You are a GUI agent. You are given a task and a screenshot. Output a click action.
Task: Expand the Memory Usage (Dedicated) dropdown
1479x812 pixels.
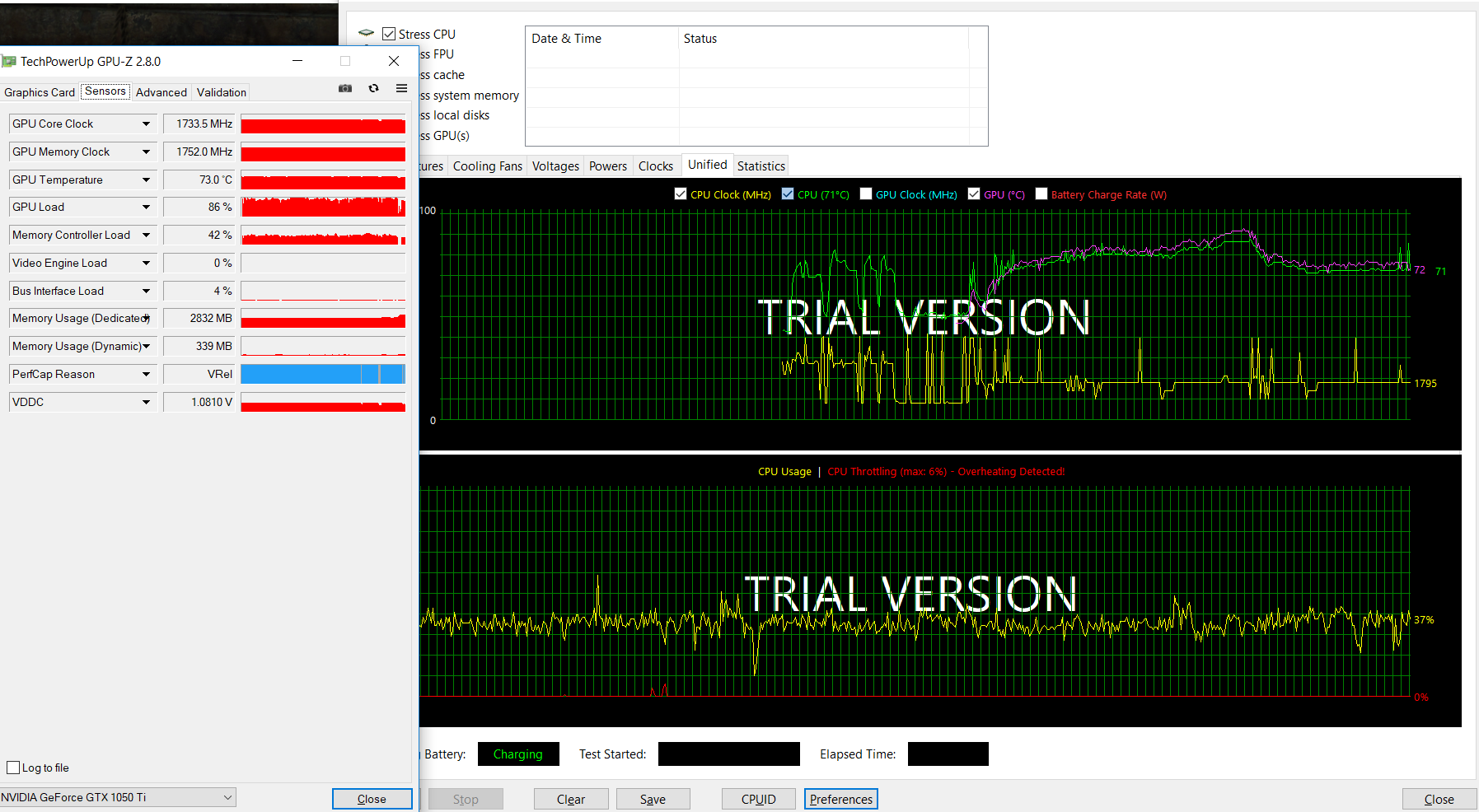point(146,318)
